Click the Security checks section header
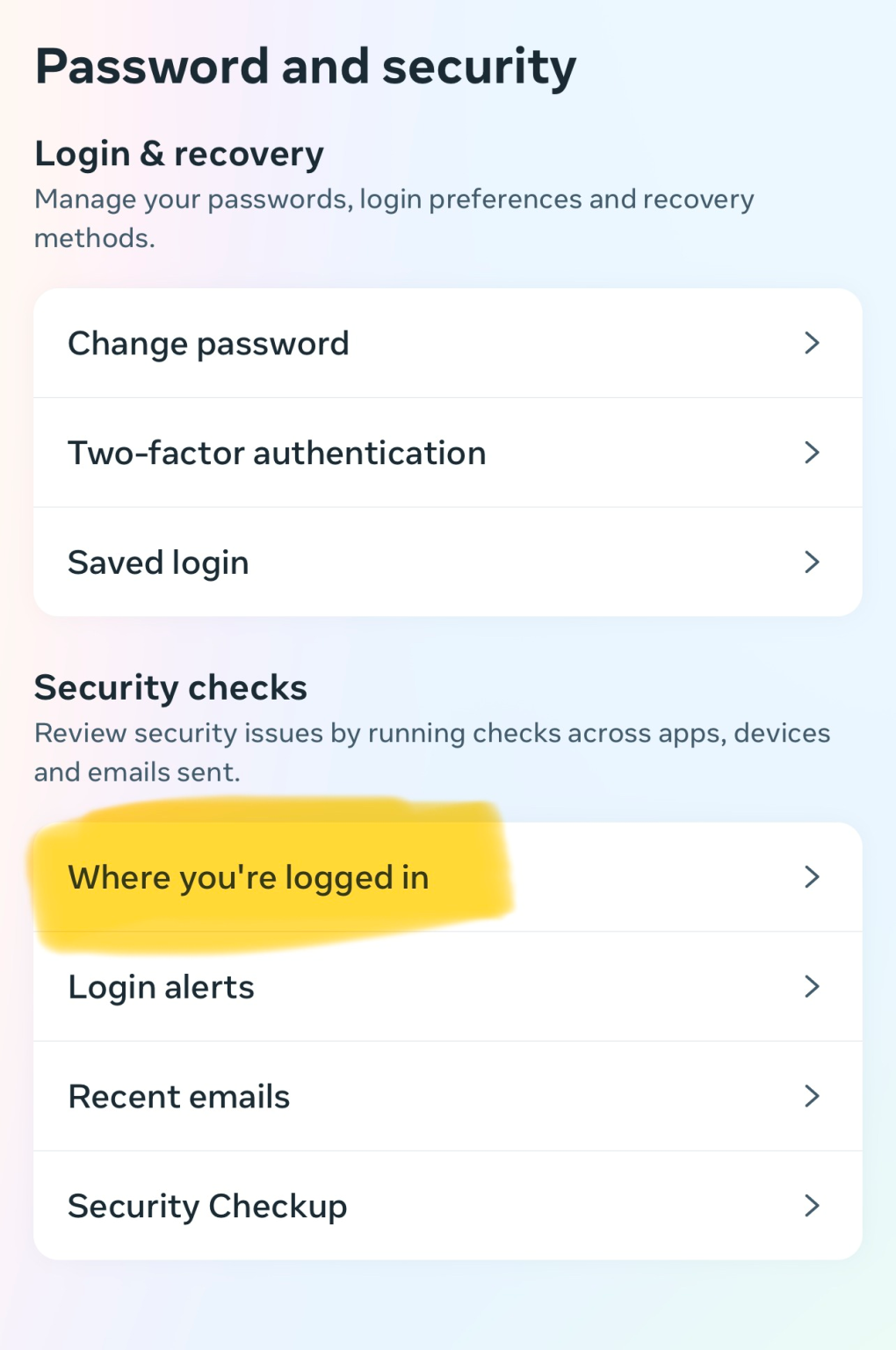This screenshot has width=896, height=1350. 170,687
